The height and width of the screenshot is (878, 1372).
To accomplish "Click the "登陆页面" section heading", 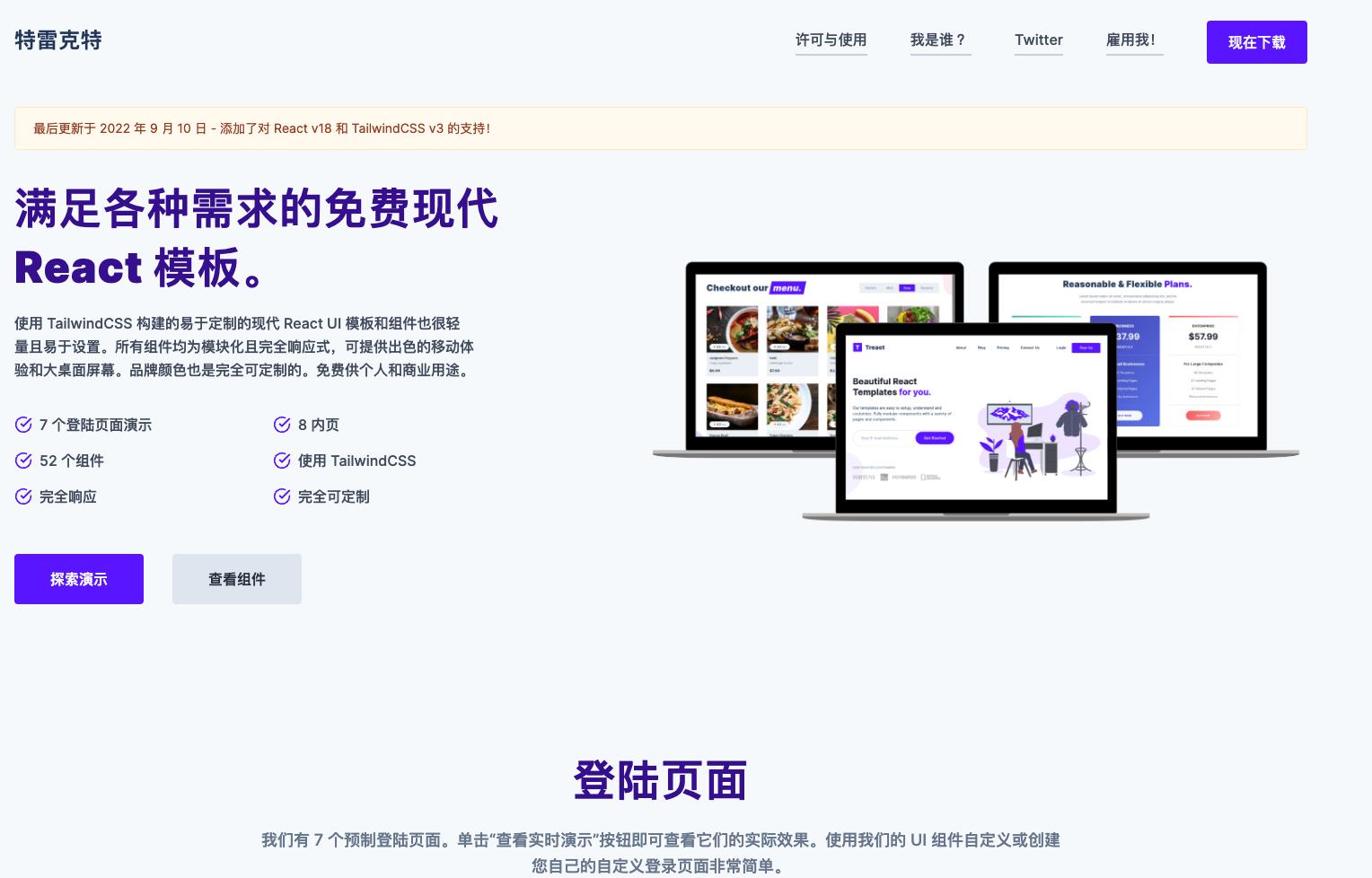I will point(661,780).
